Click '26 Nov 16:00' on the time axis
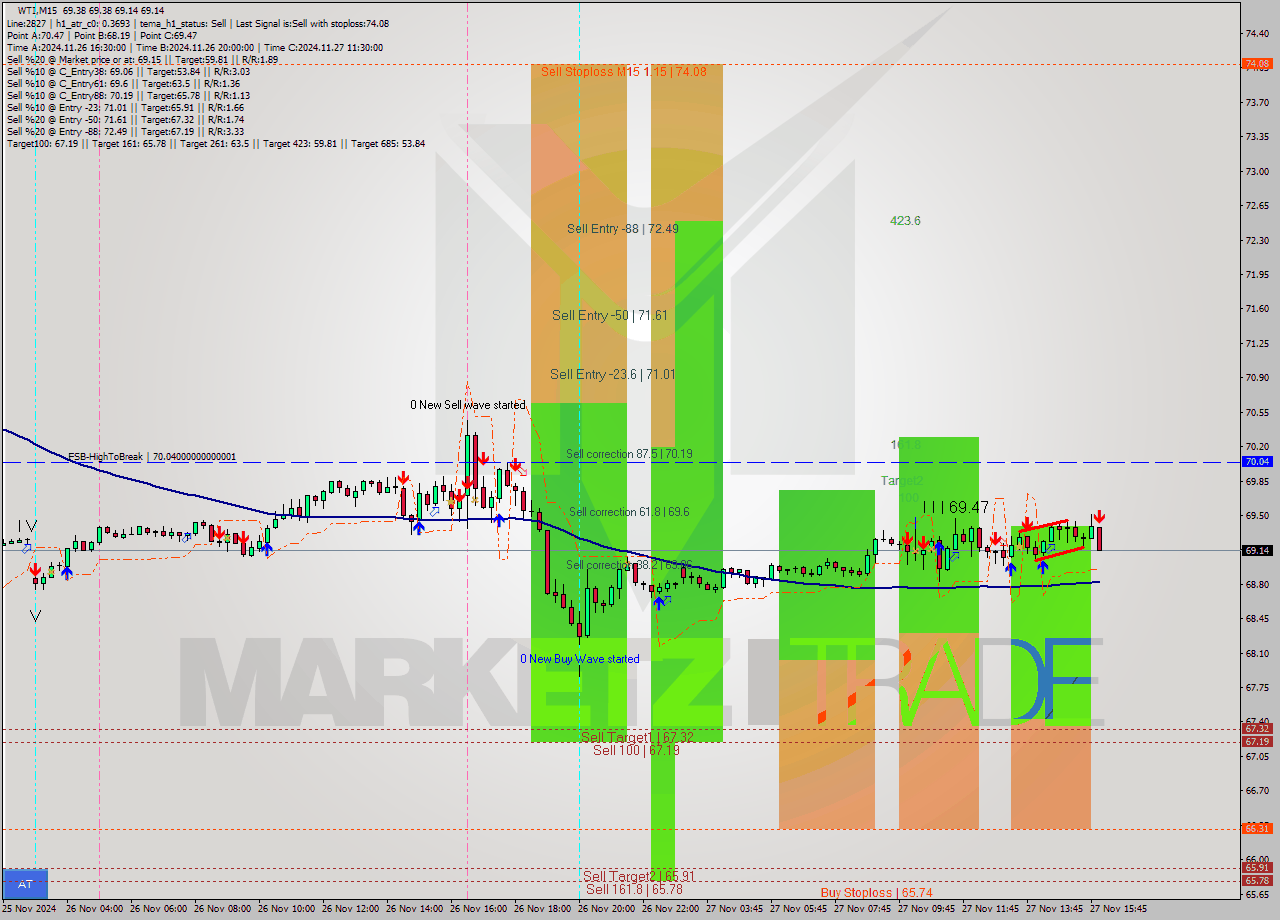Screen dimensions: 1280x920 coord(476,909)
